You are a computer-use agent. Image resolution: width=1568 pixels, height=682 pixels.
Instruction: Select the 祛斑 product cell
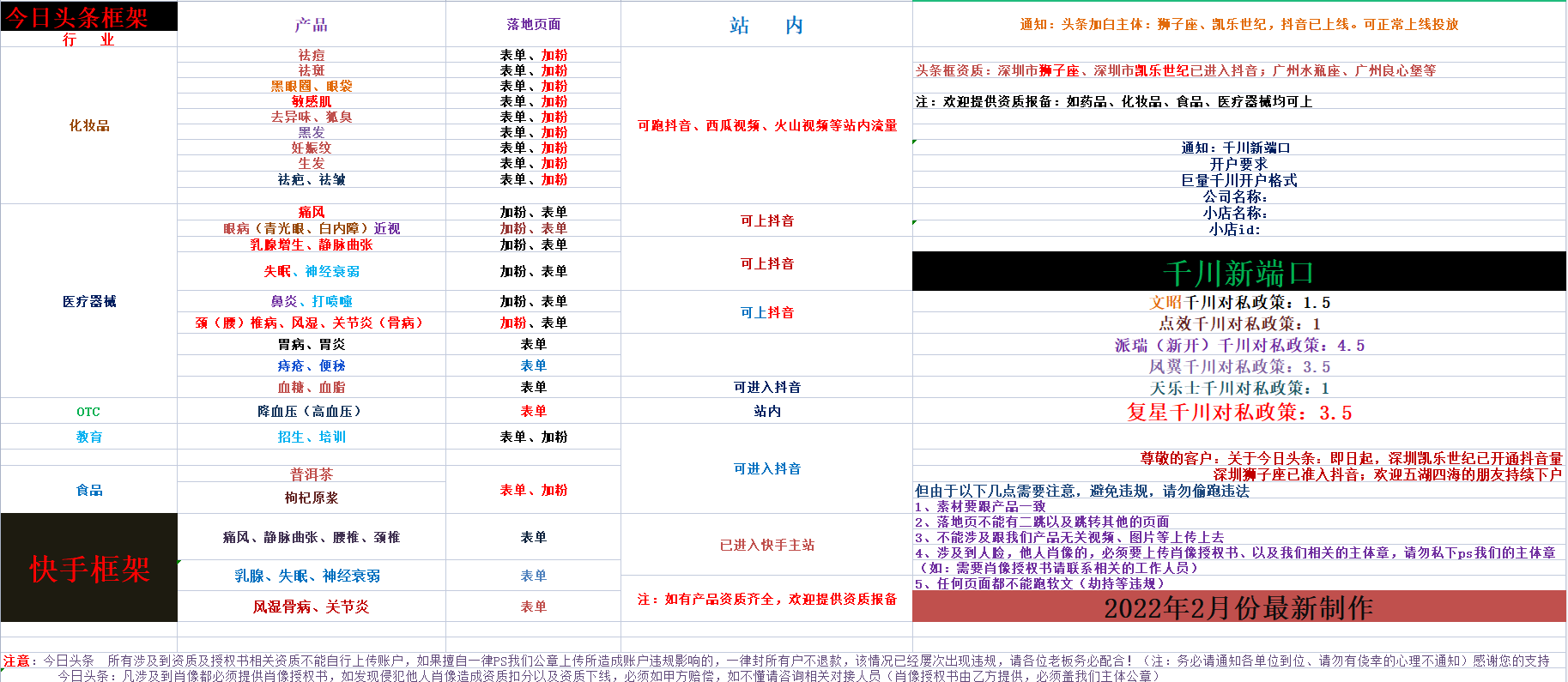coord(312,70)
